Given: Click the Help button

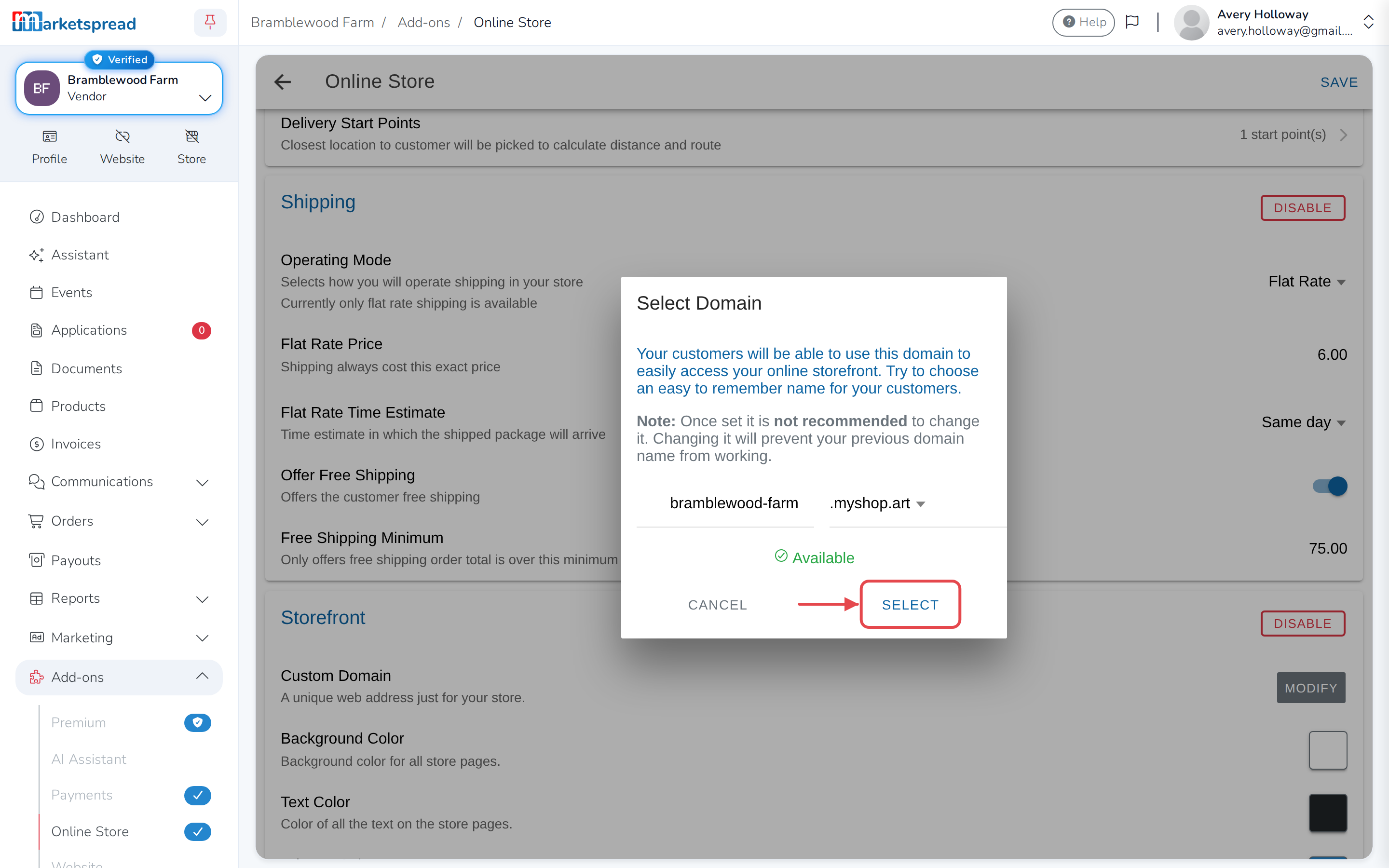Looking at the screenshot, I should (x=1083, y=22).
